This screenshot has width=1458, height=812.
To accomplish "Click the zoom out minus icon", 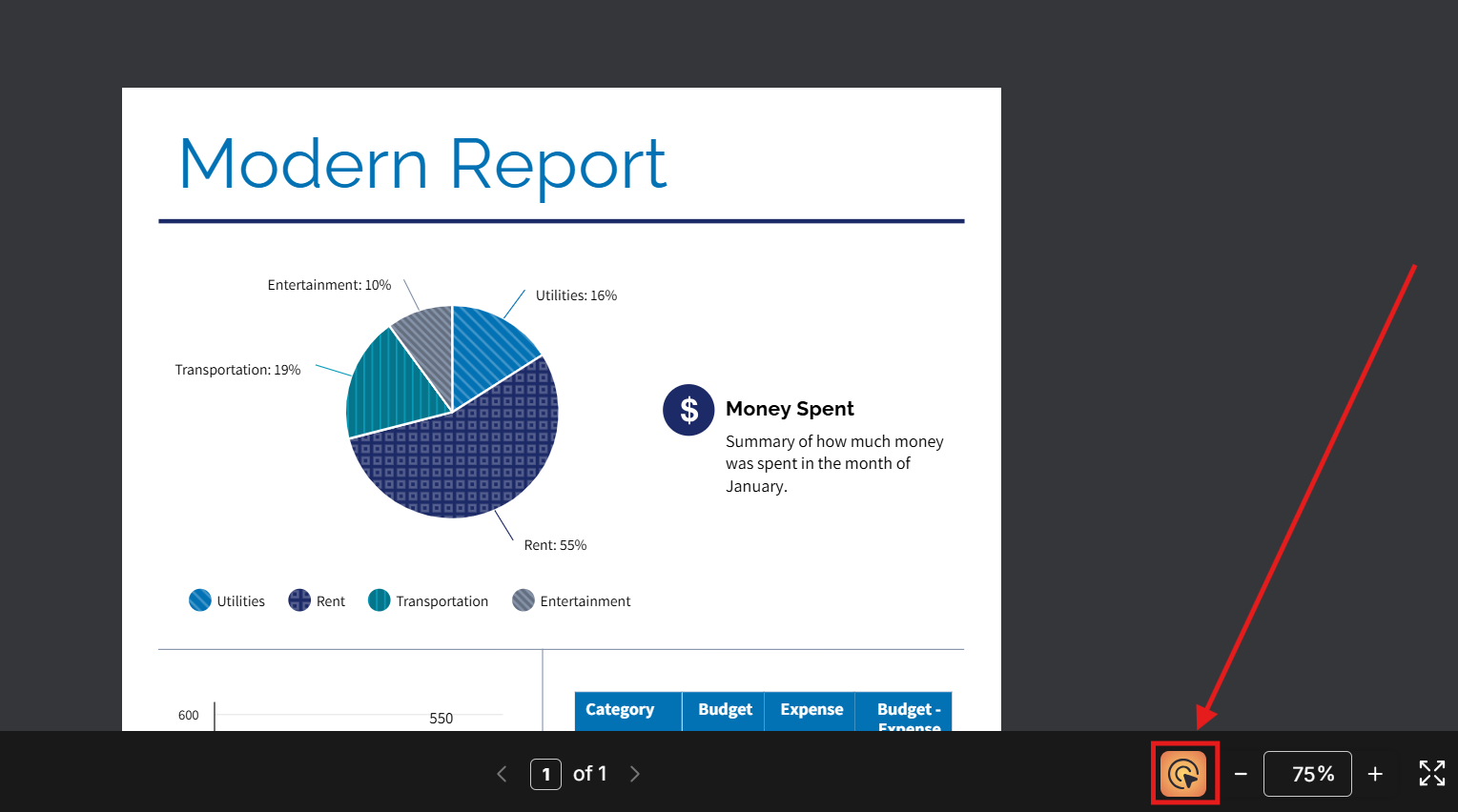I will click(x=1240, y=774).
